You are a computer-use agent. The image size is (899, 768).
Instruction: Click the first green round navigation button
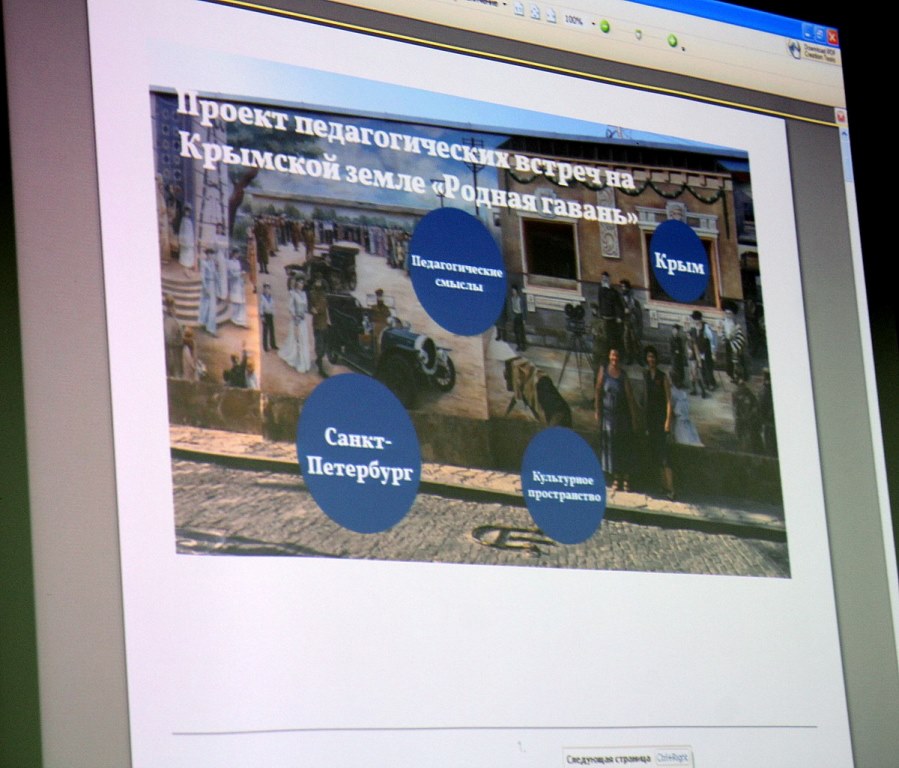pyautogui.click(x=605, y=26)
